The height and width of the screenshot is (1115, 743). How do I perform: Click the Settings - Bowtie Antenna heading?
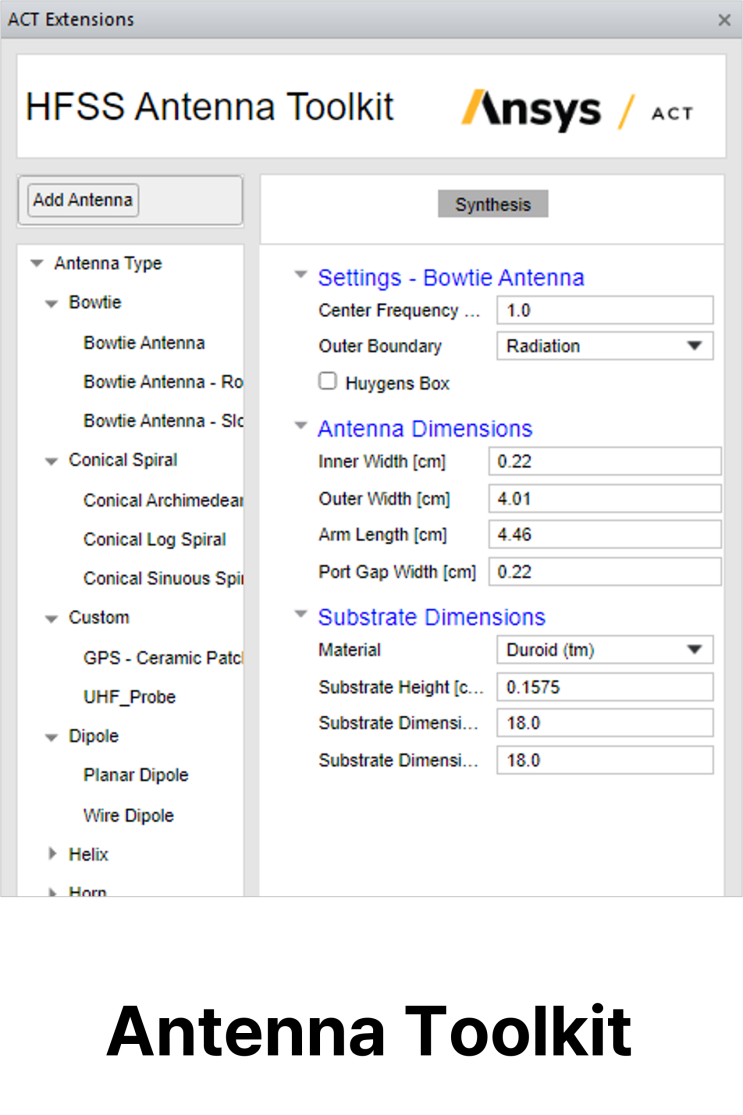tap(451, 277)
